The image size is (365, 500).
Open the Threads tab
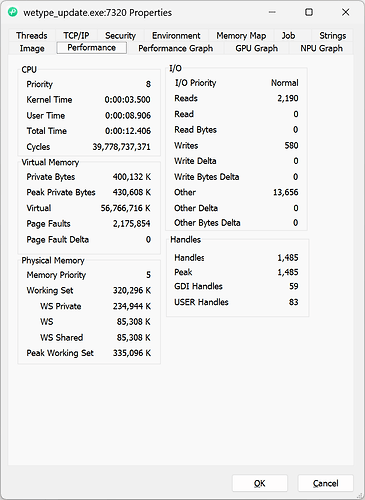tap(32, 35)
